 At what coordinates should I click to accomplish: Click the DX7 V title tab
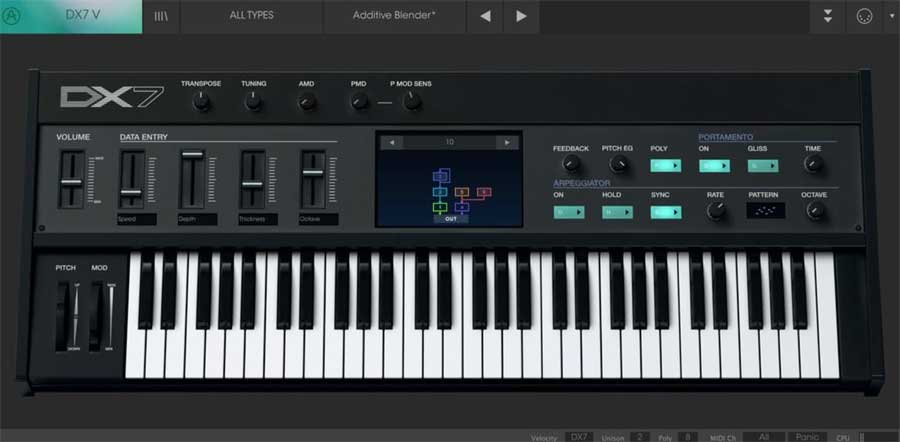click(83, 15)
